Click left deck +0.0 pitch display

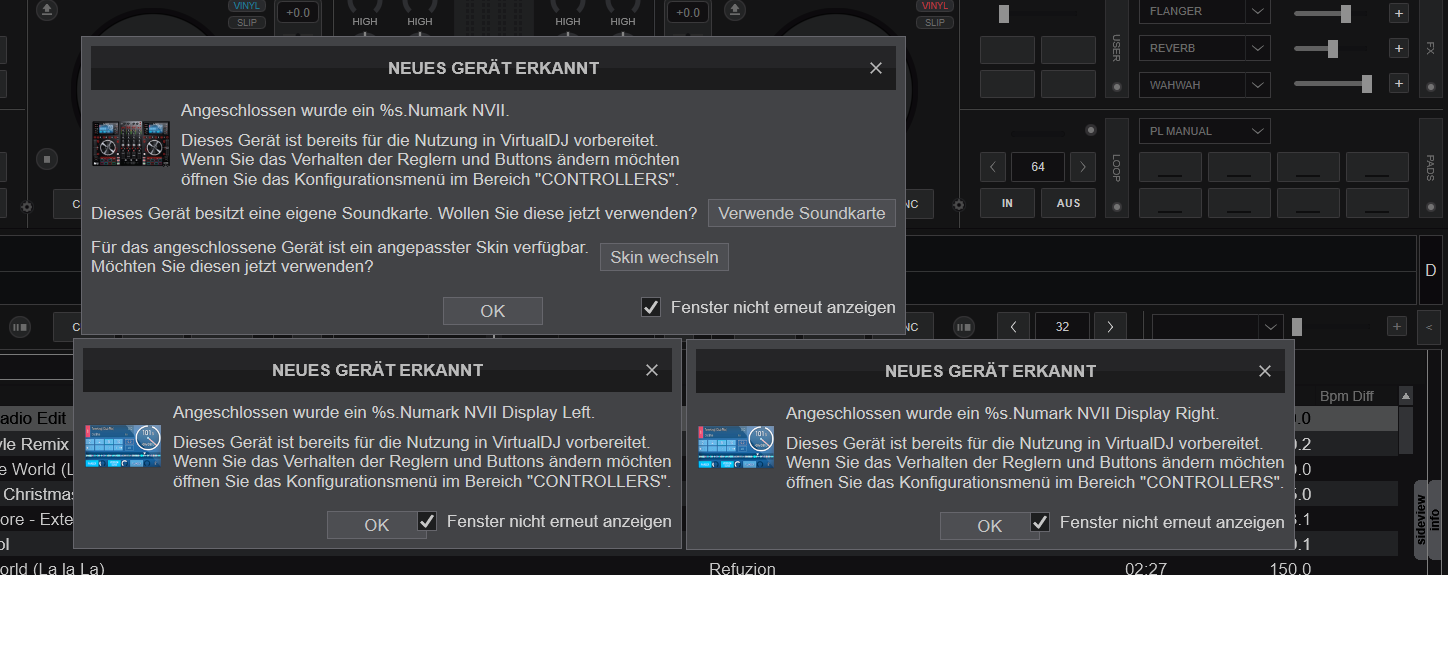pos(298,12)
